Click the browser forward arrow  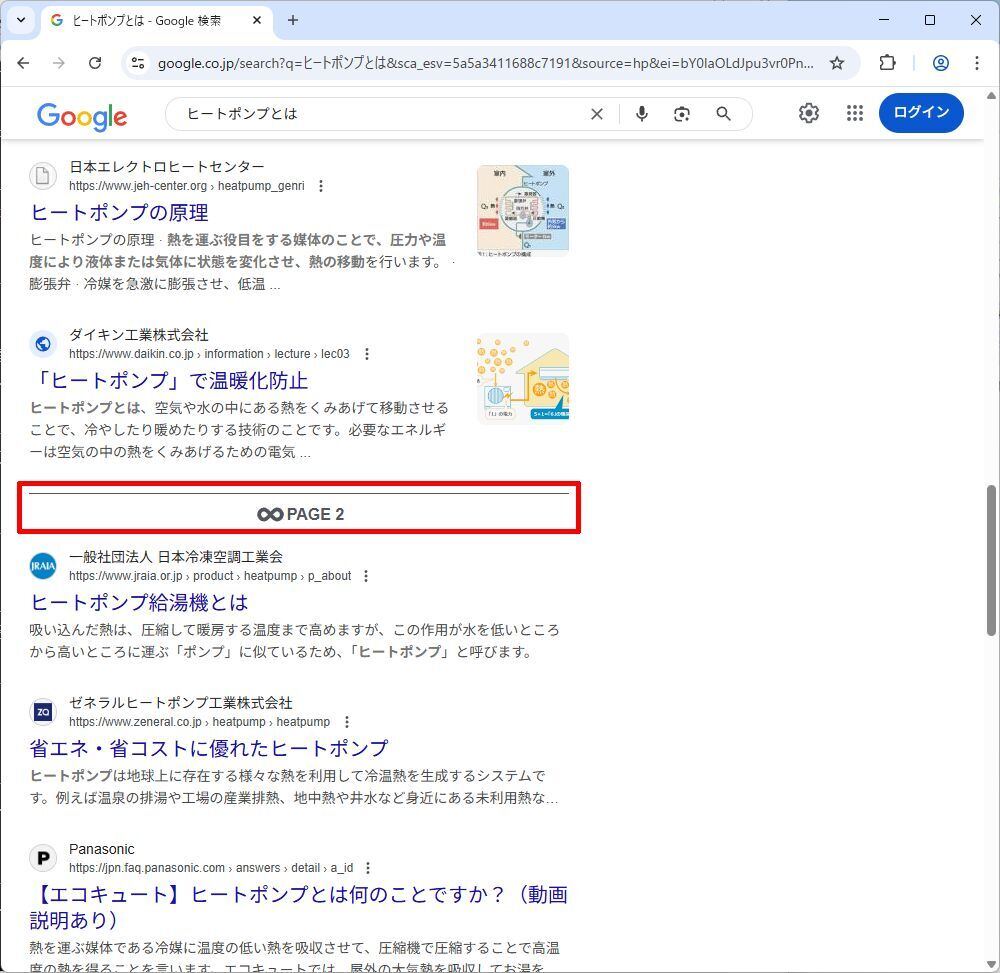[59, 62]
